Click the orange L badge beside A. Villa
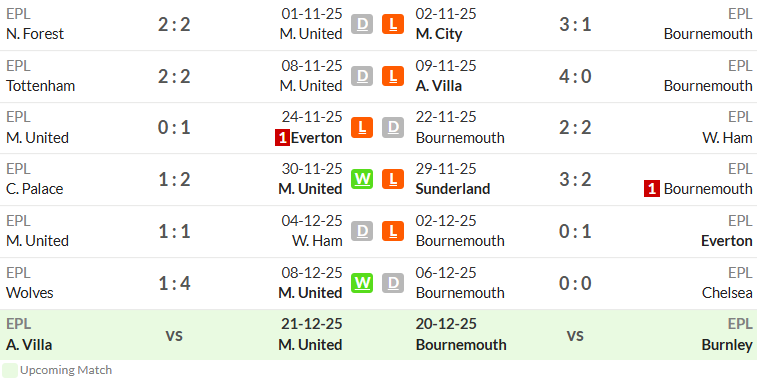This screenshot has height=390, width=757. [x=393, y=76]
